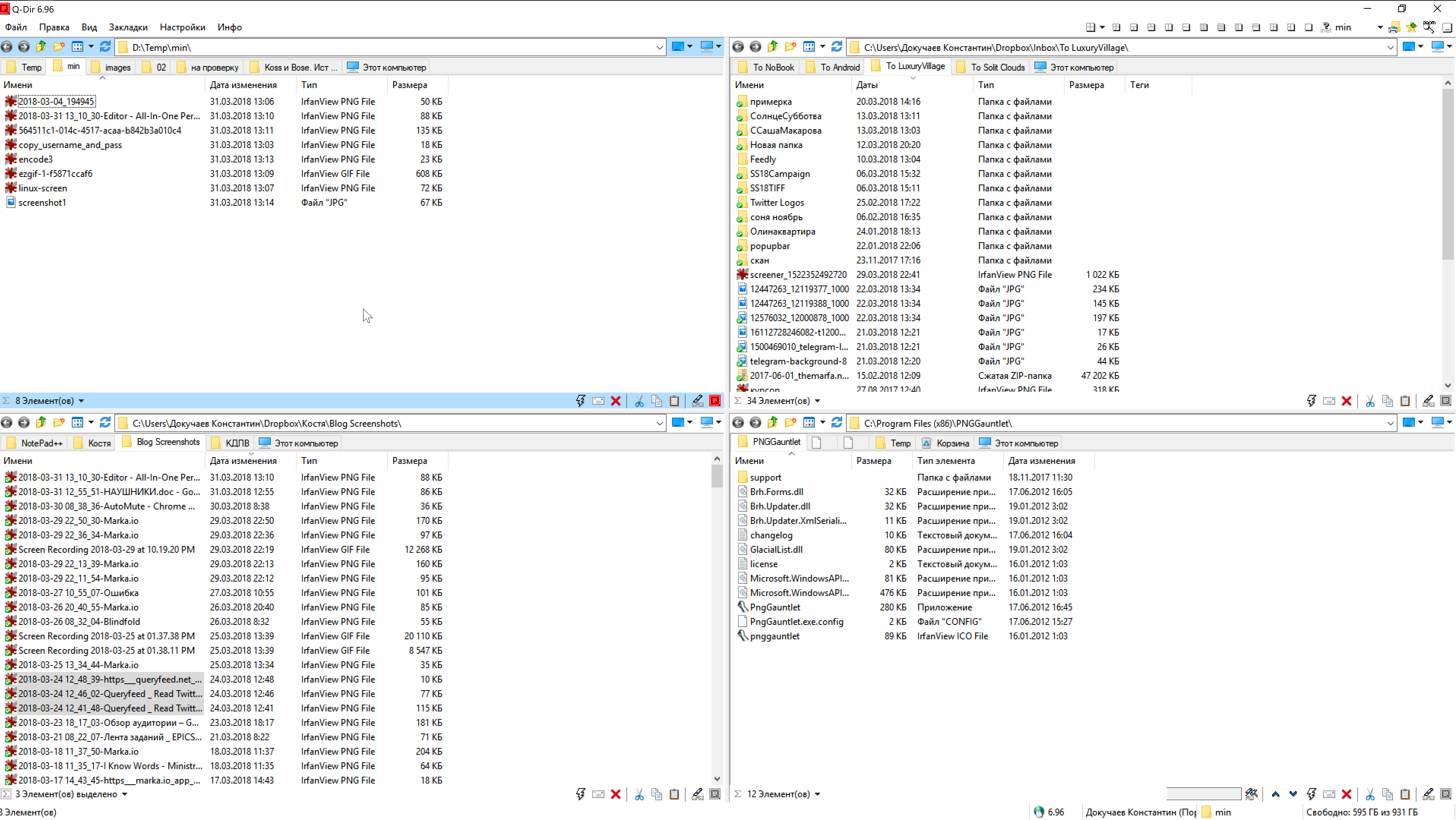
Task: Sort top-left pane by 'Дата изменения' column
Action: (243, 85)
